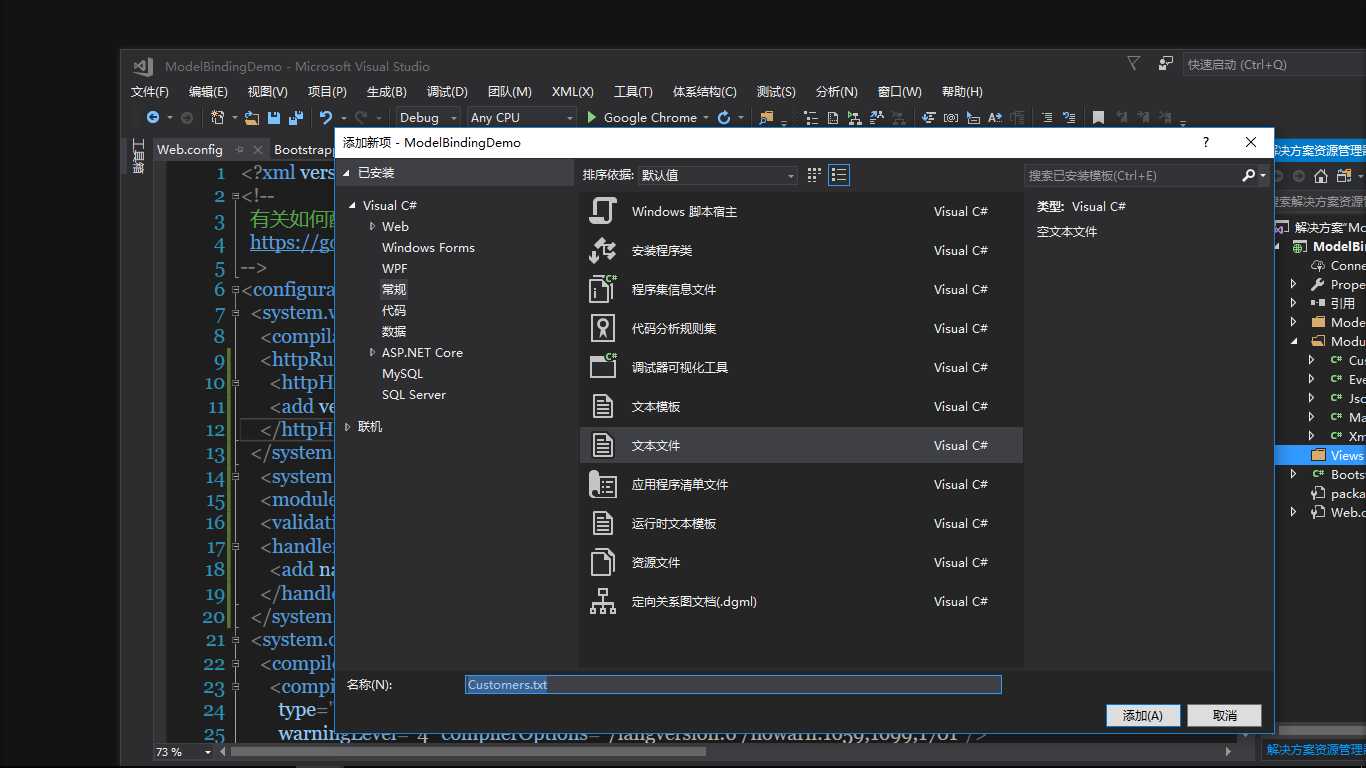This screenshot has height=768, width=1366.
Task: Select the 运行时文本模板 template icon
Action: pos(603,523)
